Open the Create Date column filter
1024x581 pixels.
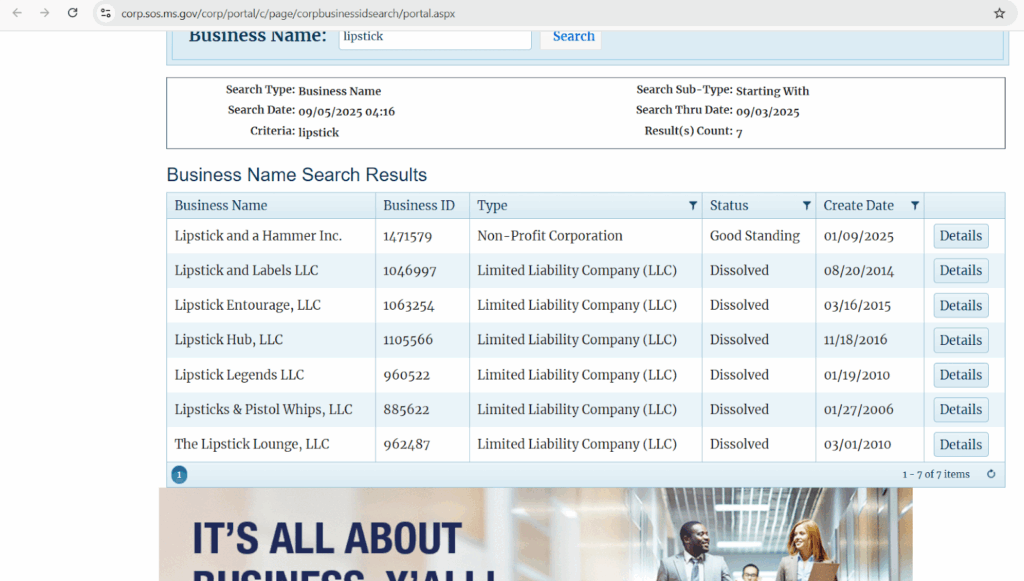coord(914,206)
